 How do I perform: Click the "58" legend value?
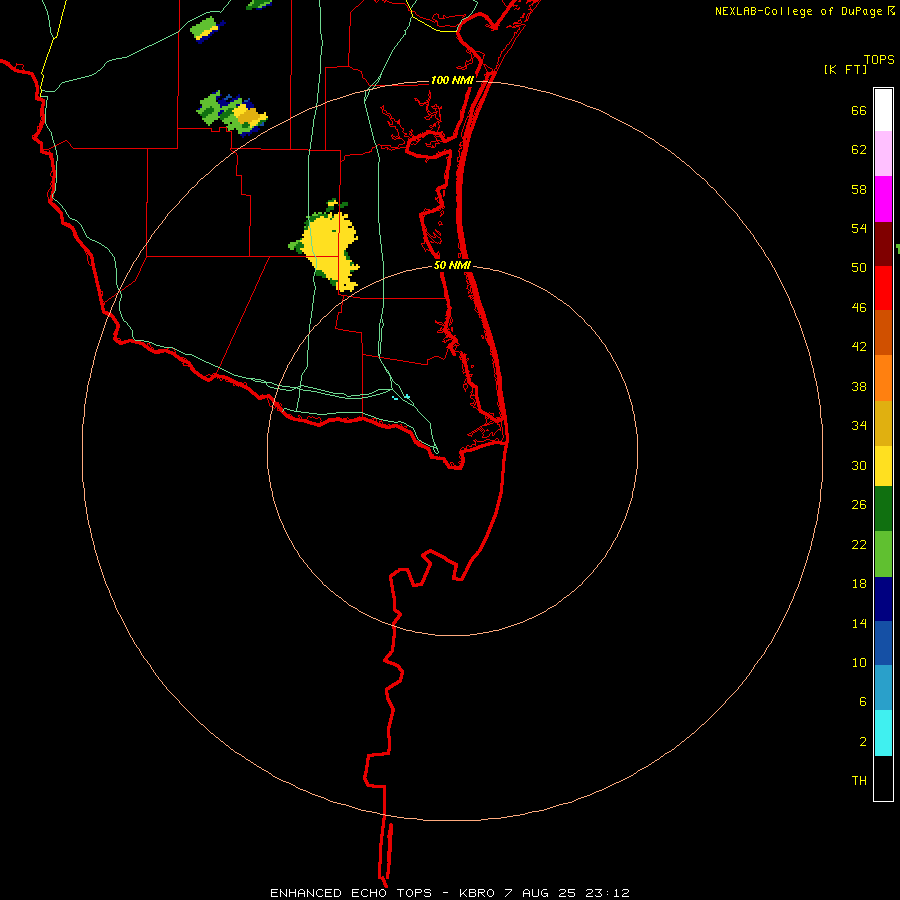(x=859, y=189)
